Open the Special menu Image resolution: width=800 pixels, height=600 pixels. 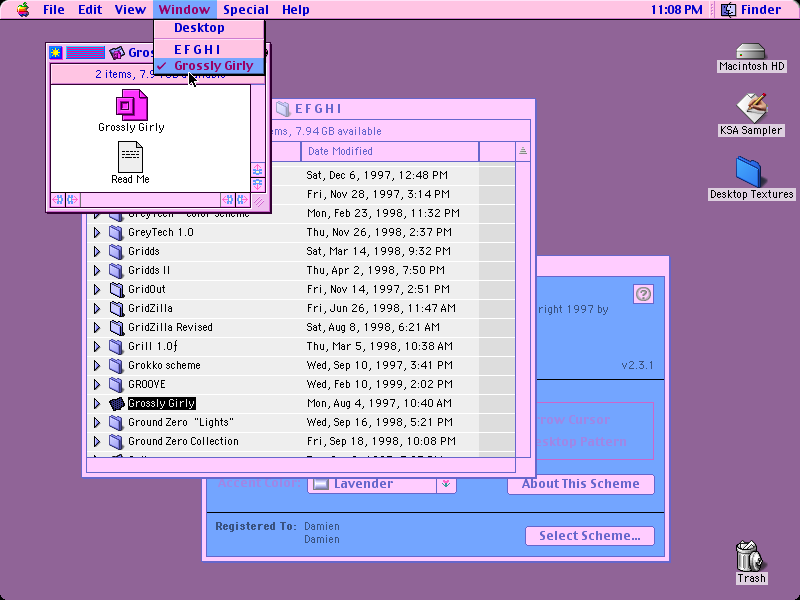[245, 9]
